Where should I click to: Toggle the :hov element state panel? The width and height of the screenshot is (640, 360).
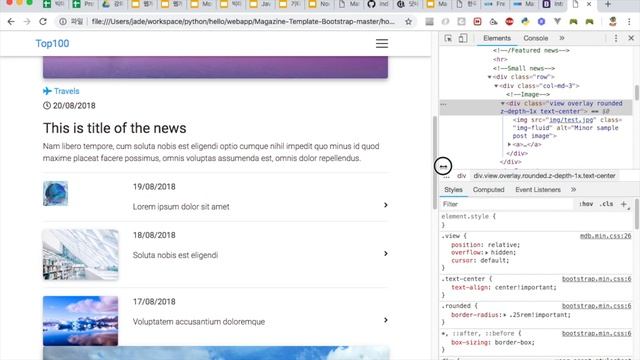coord(586,204)
